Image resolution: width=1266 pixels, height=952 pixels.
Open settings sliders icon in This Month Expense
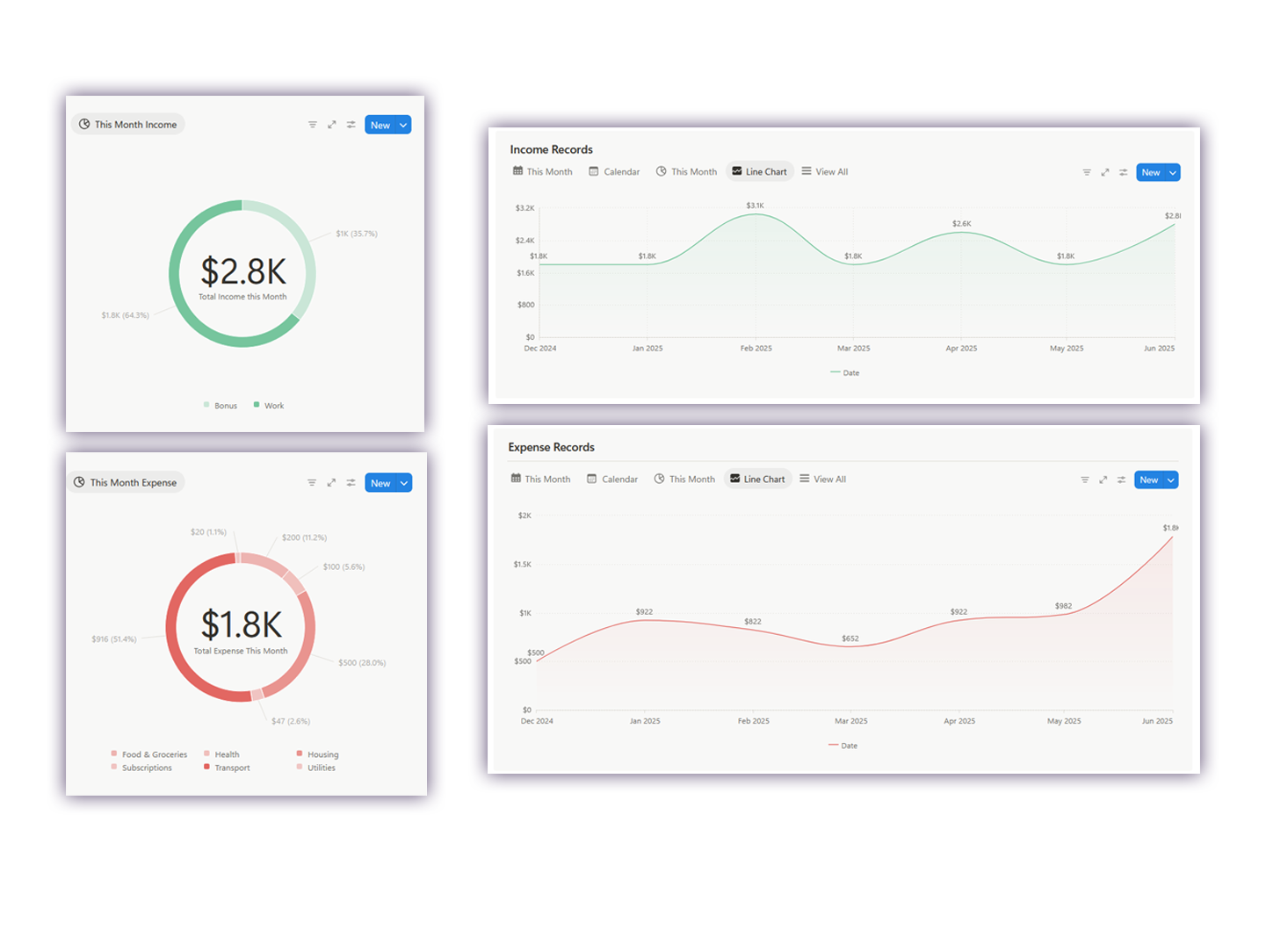click(351, 483)
